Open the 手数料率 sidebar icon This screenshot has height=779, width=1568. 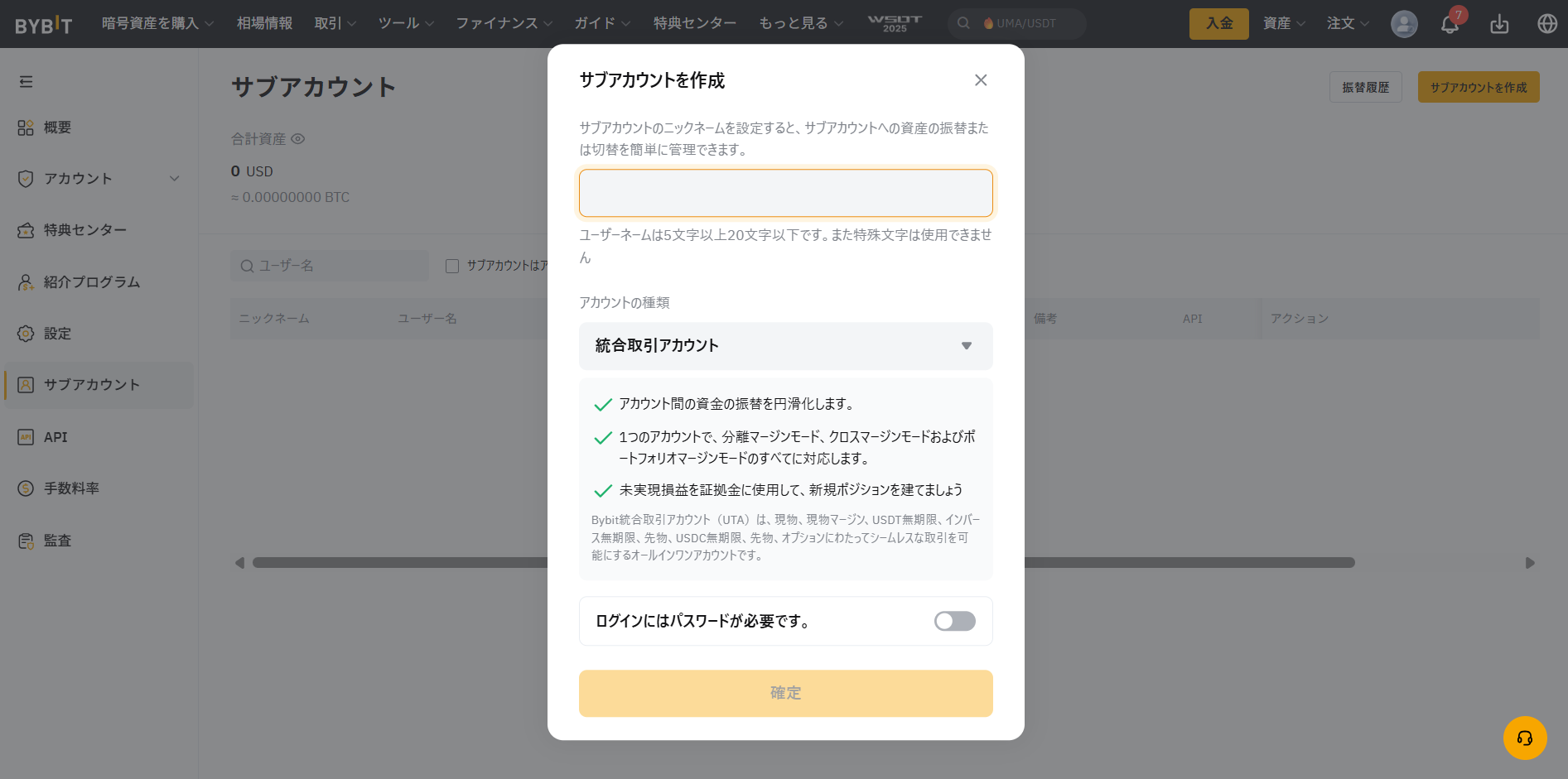[26, 488]
